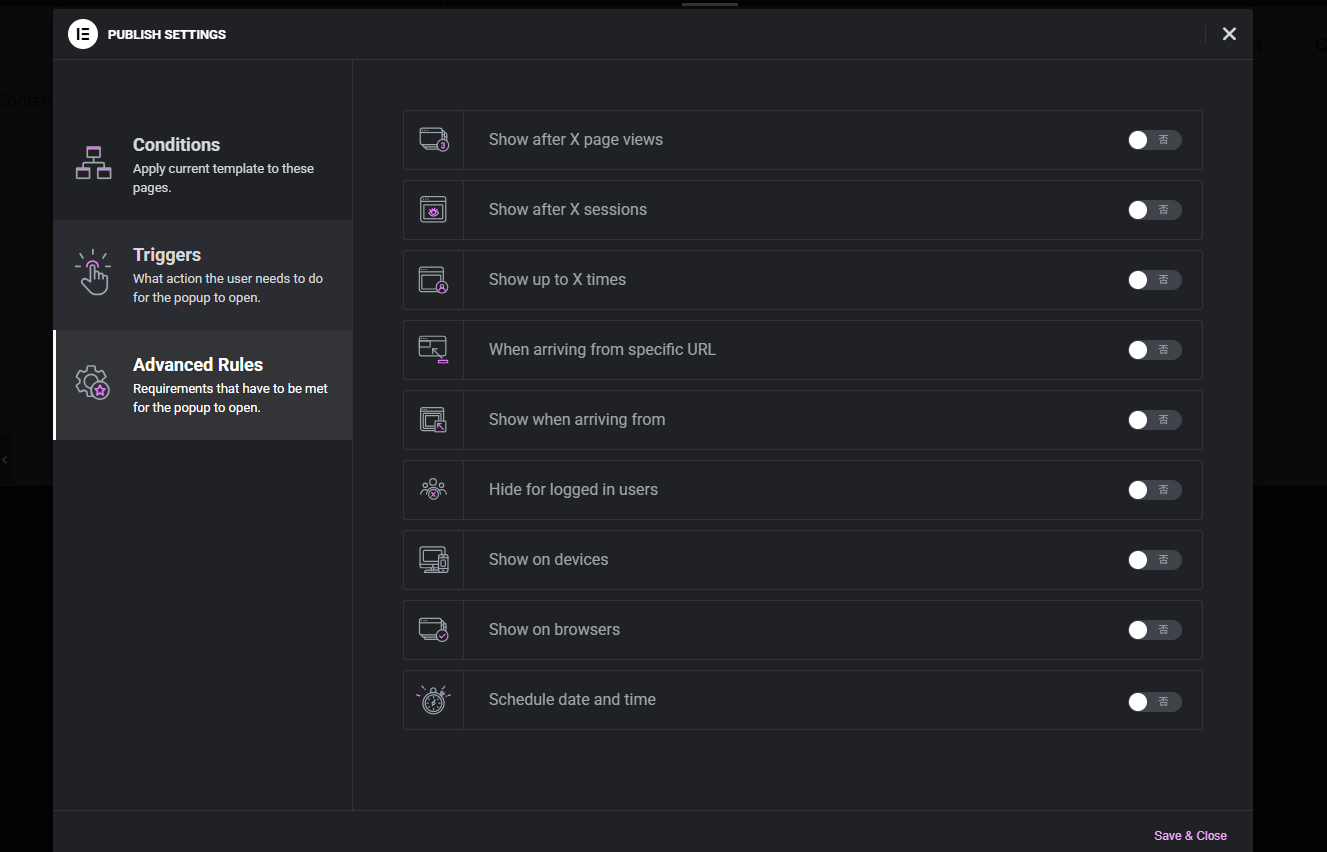Click the logged in users icon

pos(433,490)
